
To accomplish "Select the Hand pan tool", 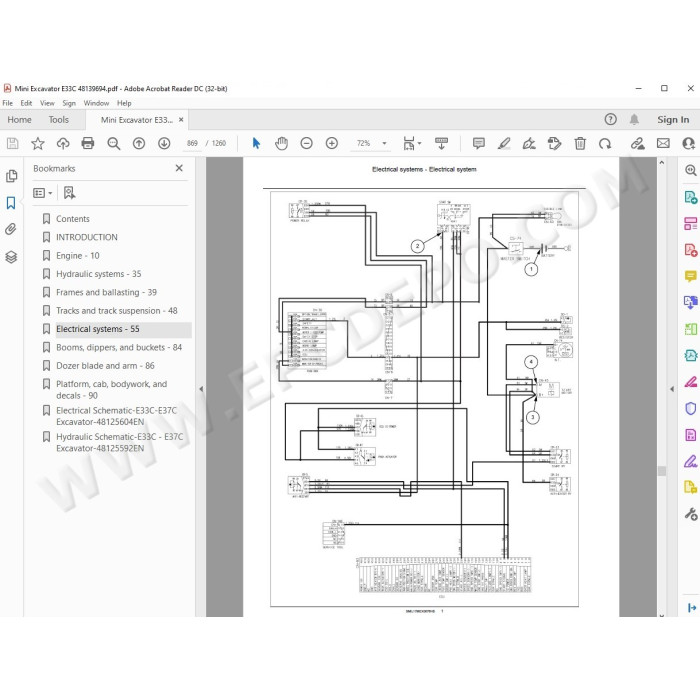I will pyautogui.click(x=281, y=143).
